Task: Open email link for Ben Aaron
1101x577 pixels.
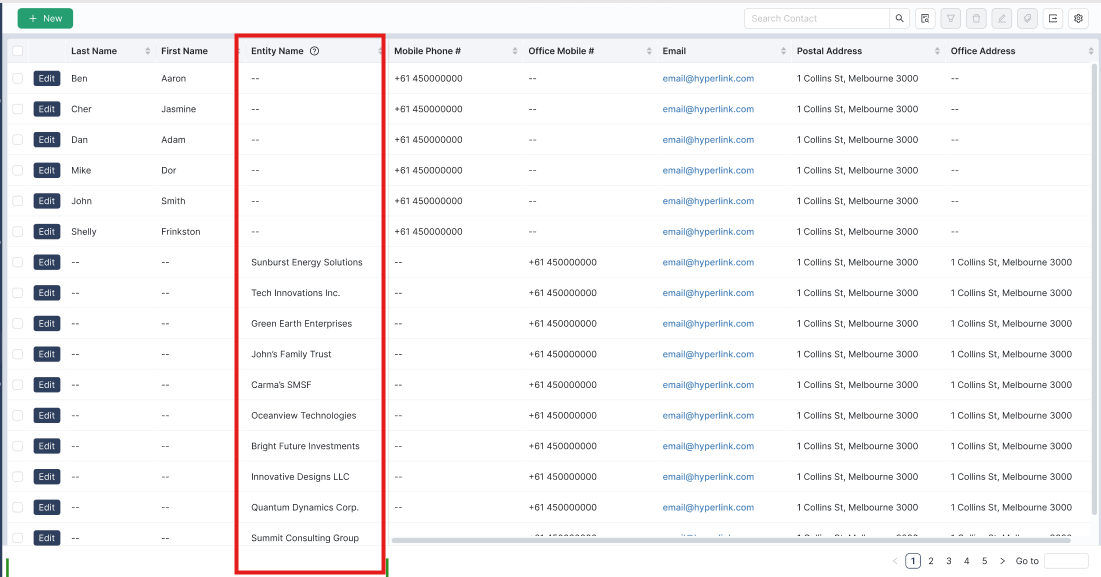Action: pyautogui.click(x=708, y=79)
